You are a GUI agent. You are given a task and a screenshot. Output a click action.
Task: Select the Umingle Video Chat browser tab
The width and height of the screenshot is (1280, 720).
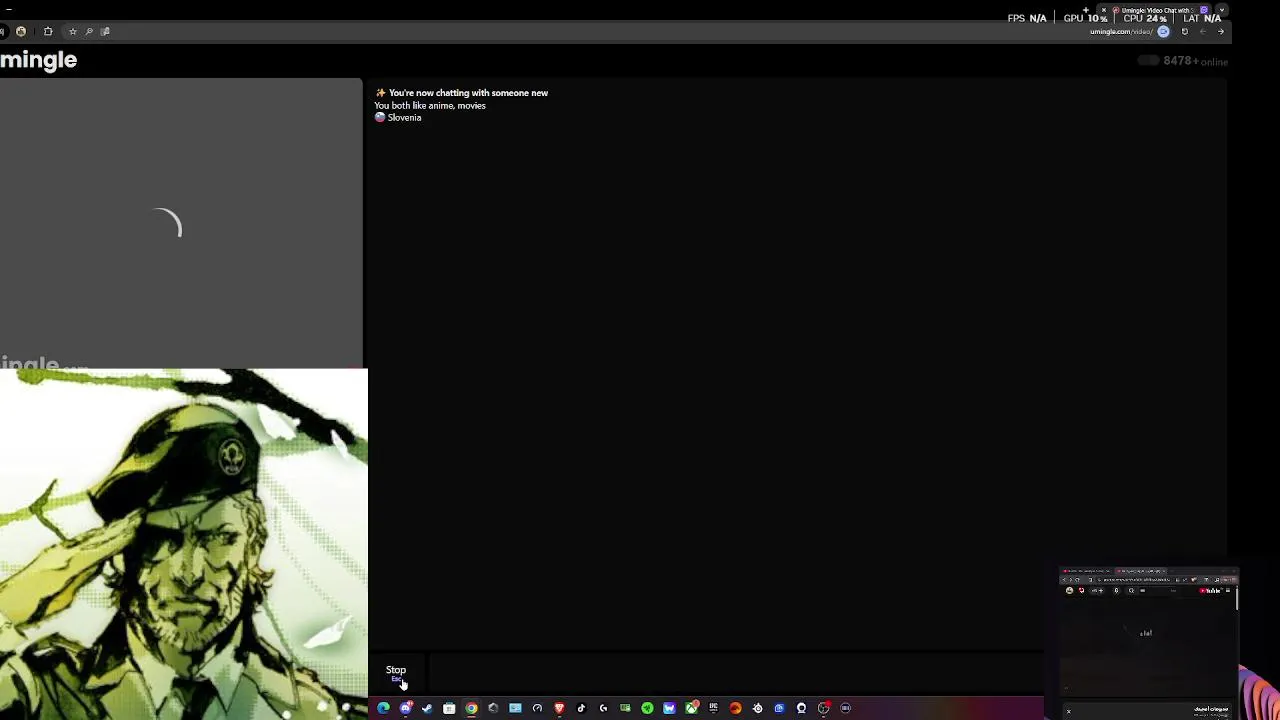tap(1155, 10)
